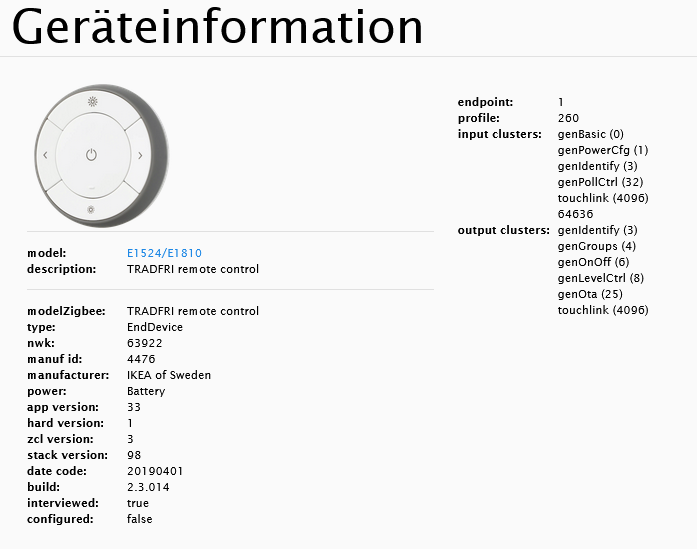The height and width of the screenshot is (549, 697).
Task: Select the stack version value 98
Action: pyautogui.click(x=134, y=455)
